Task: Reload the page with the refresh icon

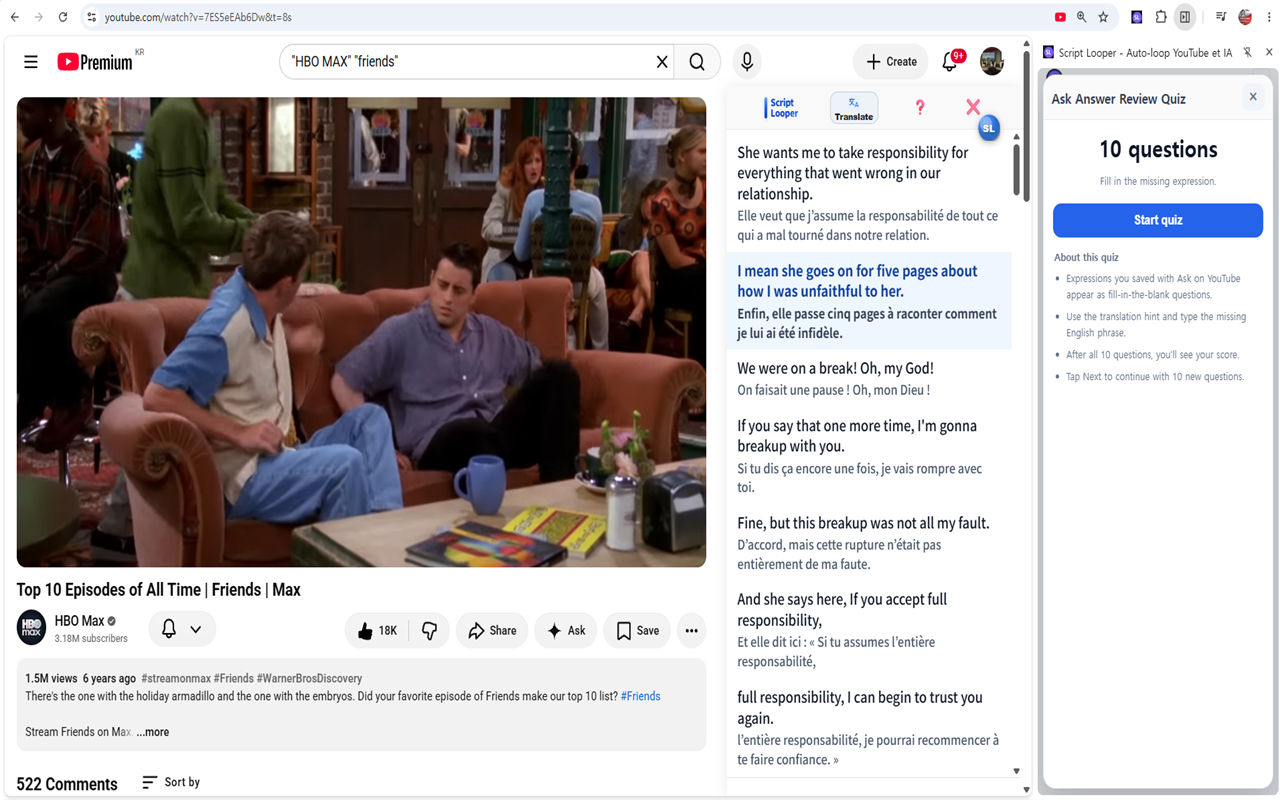Action: 63,17
